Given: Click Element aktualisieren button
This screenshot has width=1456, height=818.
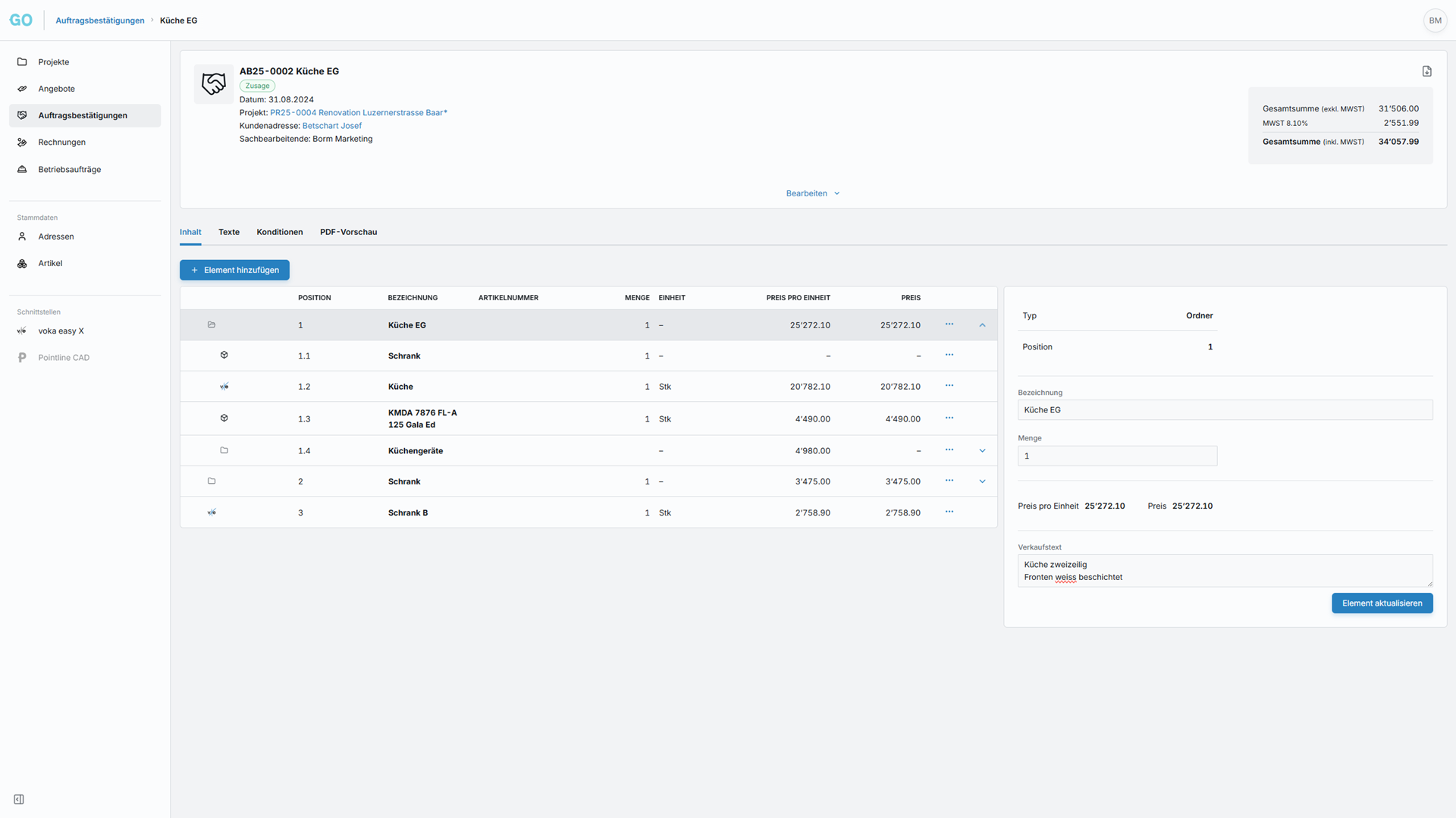Looking at the screenshot, I should pyautogui.click(x=1382, y=603).
